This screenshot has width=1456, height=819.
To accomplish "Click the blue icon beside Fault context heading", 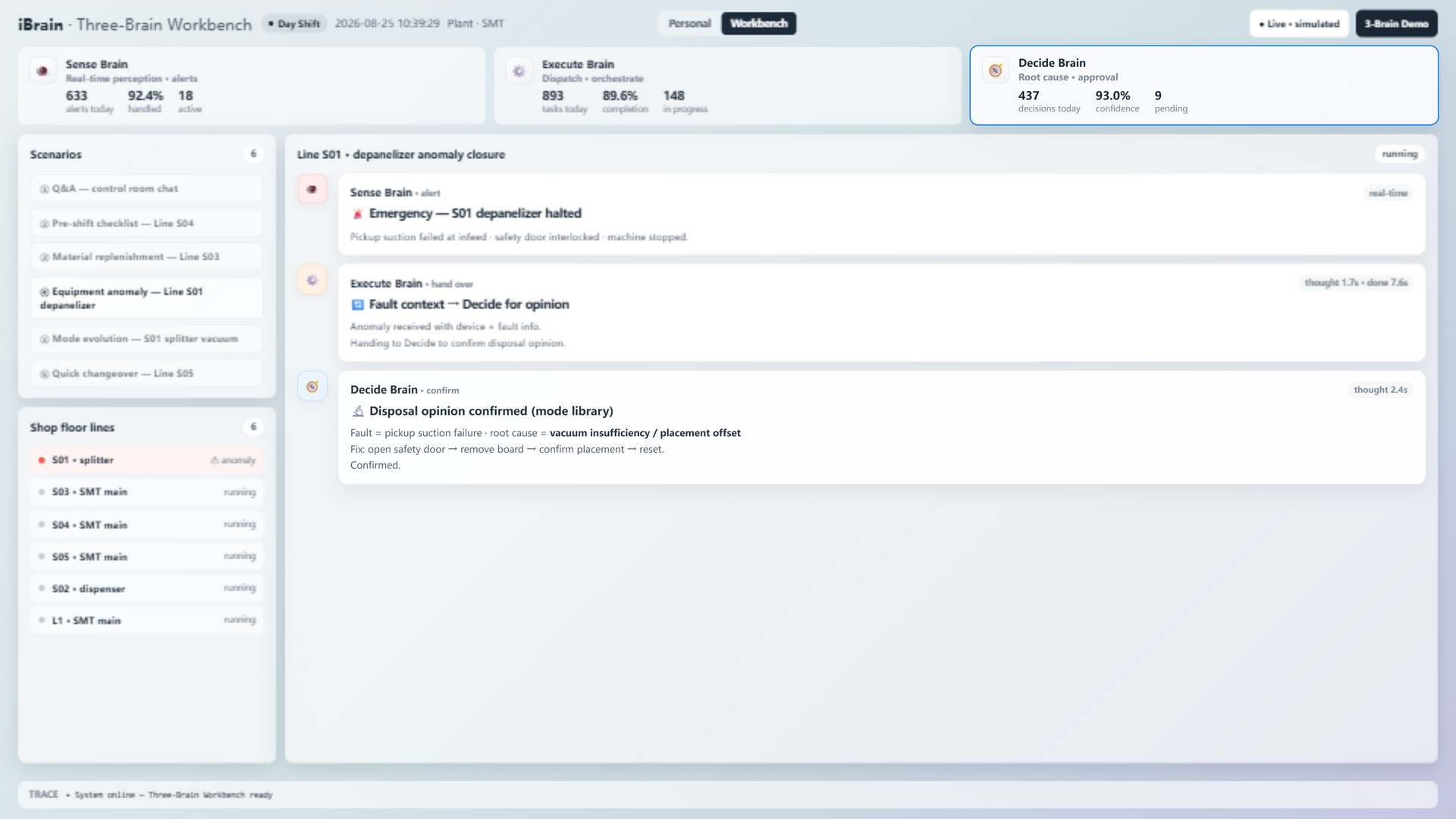I will point(357,305).
